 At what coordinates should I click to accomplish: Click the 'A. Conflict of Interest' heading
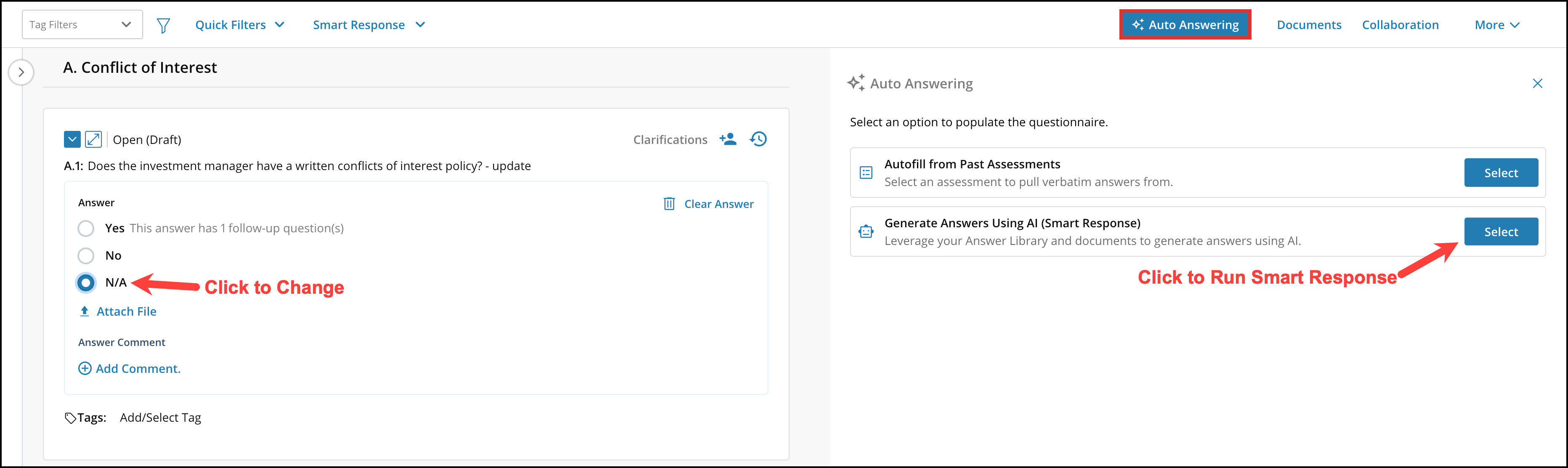coord(140,68)
